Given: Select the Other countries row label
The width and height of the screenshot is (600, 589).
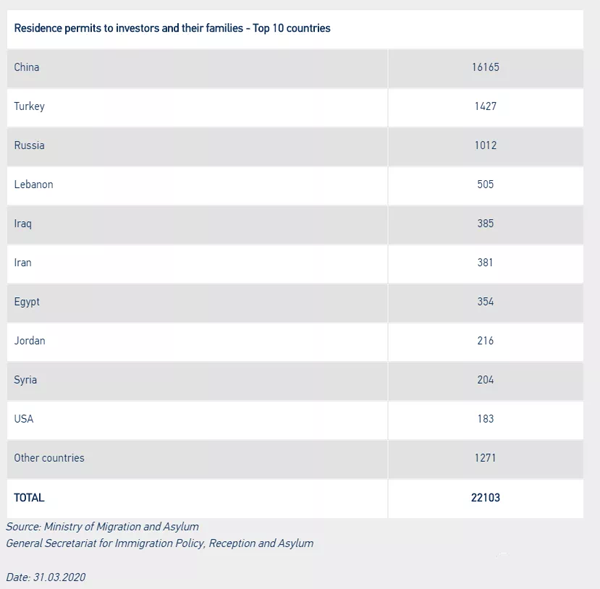Looking at the screenshot, I should (49, 457).
